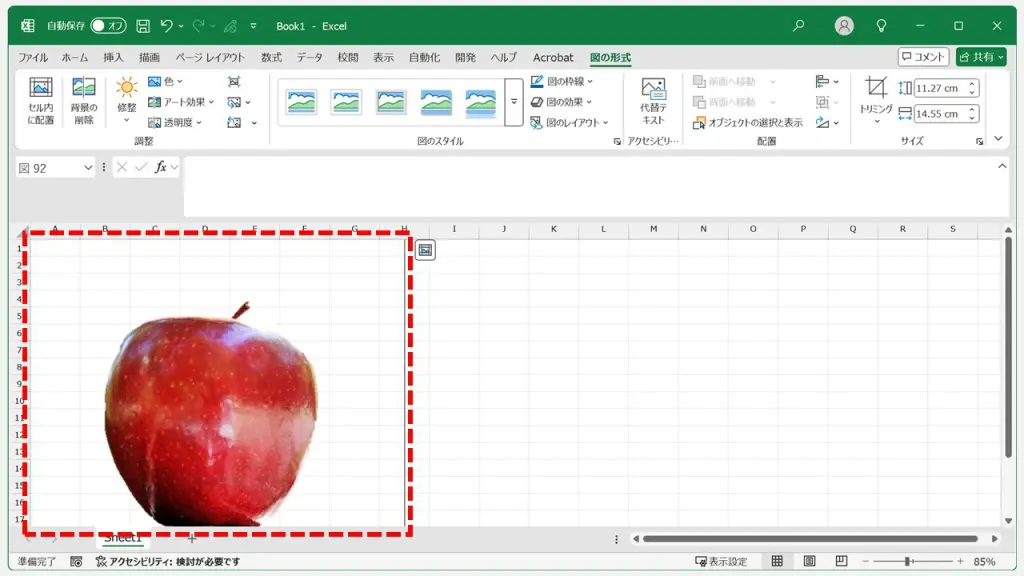The width and height of the screenshot is (1024, 576).
Task: Switch to Page Layout view button
Action: (809, 561)
